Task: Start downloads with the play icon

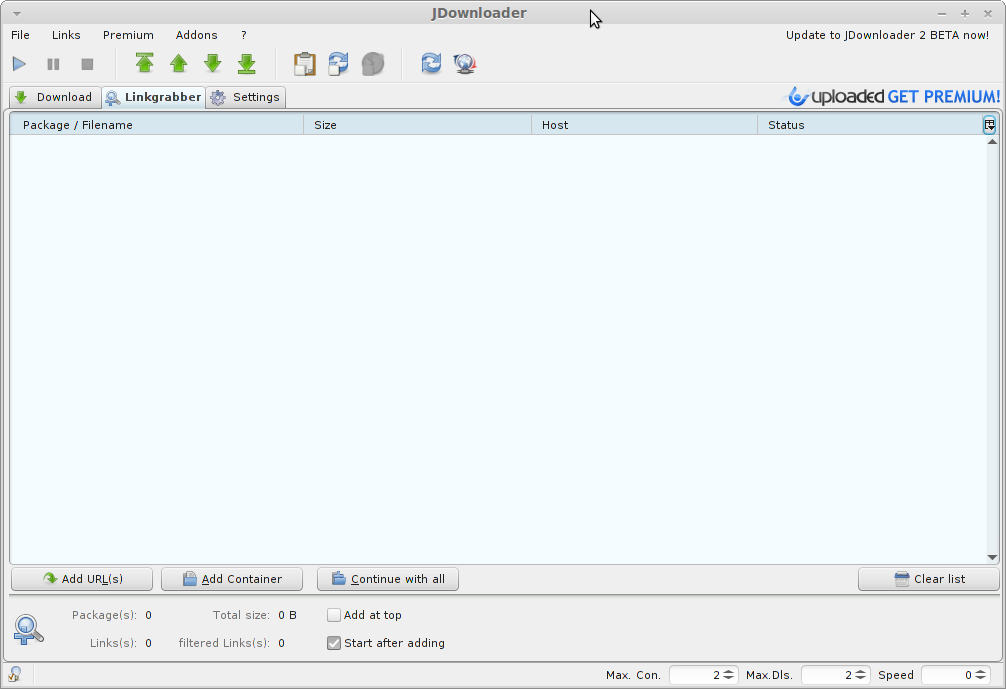Action: [19, 64]
